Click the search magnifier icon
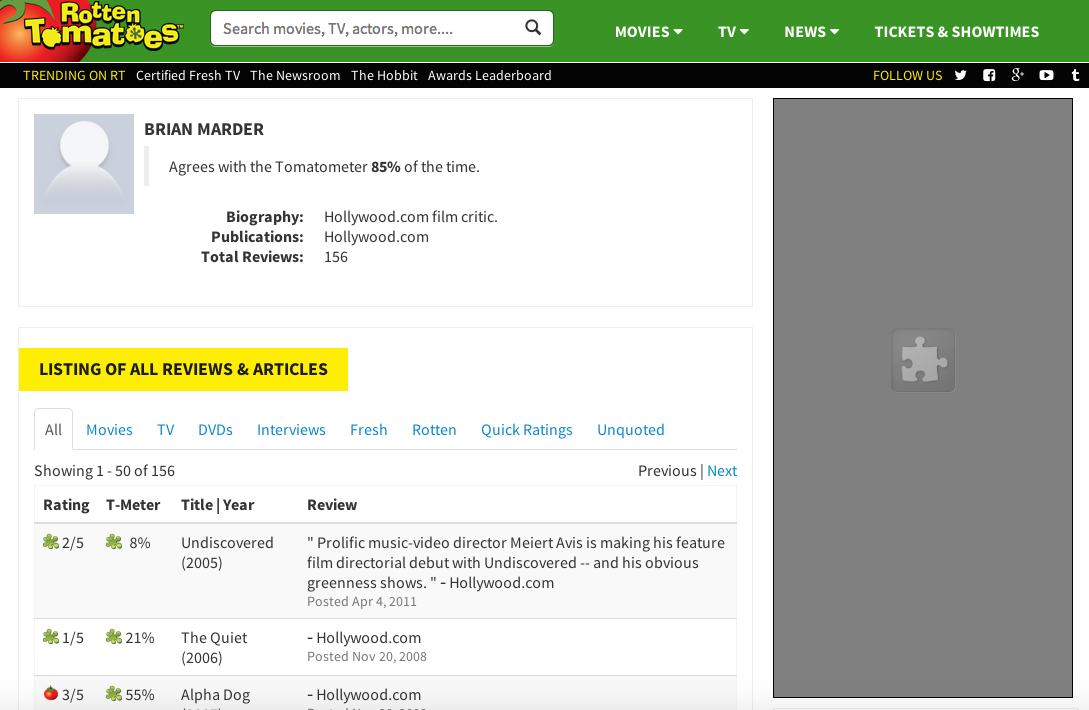This screenshot has width=1089, height=710. [533, 28]
